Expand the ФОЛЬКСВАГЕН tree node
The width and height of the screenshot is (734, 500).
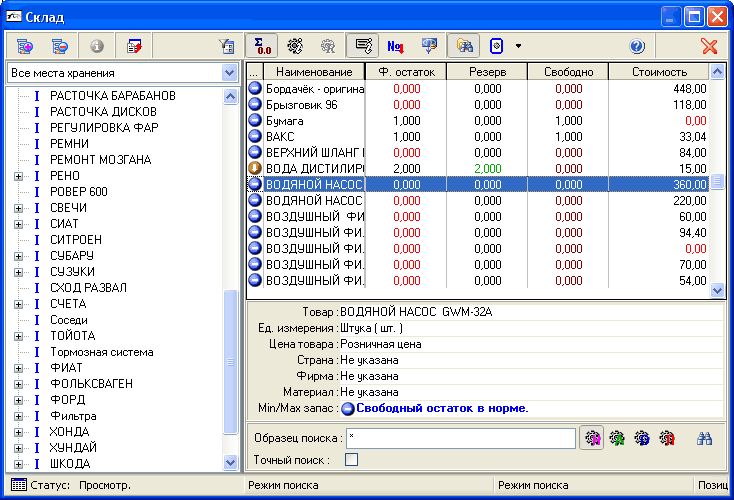[x=18, y=384]
